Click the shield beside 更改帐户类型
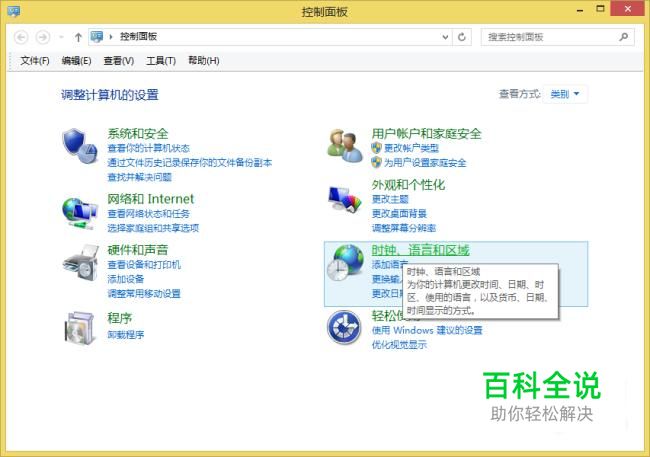Viewport: 650px width, 457px height. [x=376, y=148]
